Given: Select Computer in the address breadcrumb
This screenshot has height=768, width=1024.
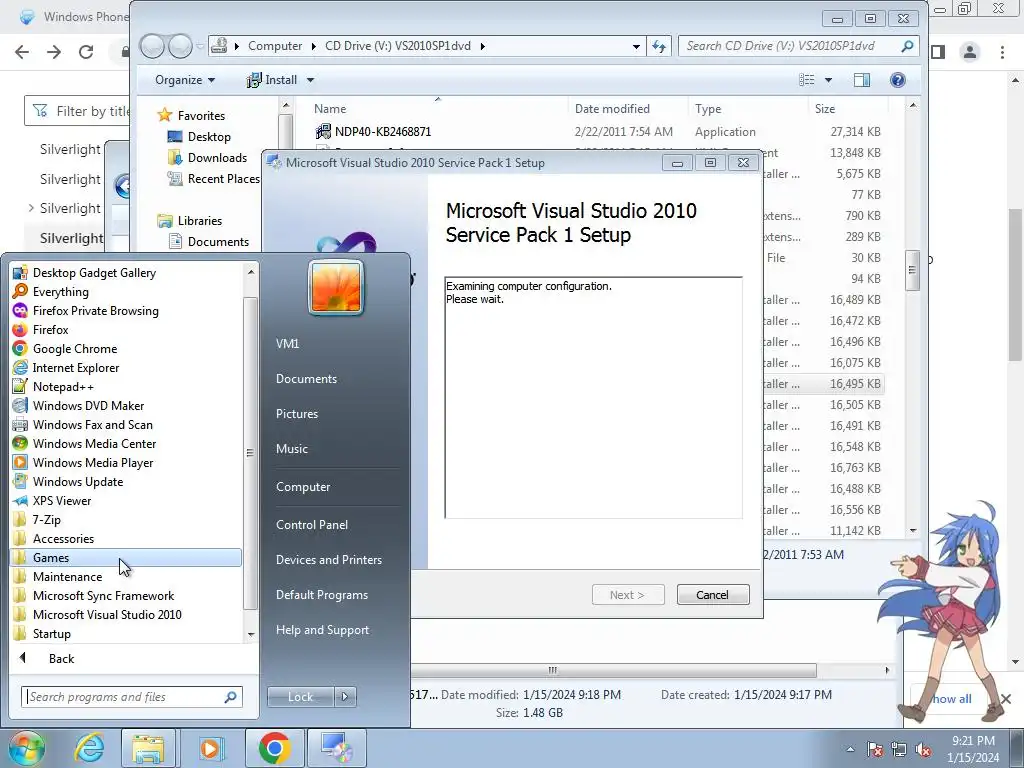Looking at the screenshot, I should [275, 46].
